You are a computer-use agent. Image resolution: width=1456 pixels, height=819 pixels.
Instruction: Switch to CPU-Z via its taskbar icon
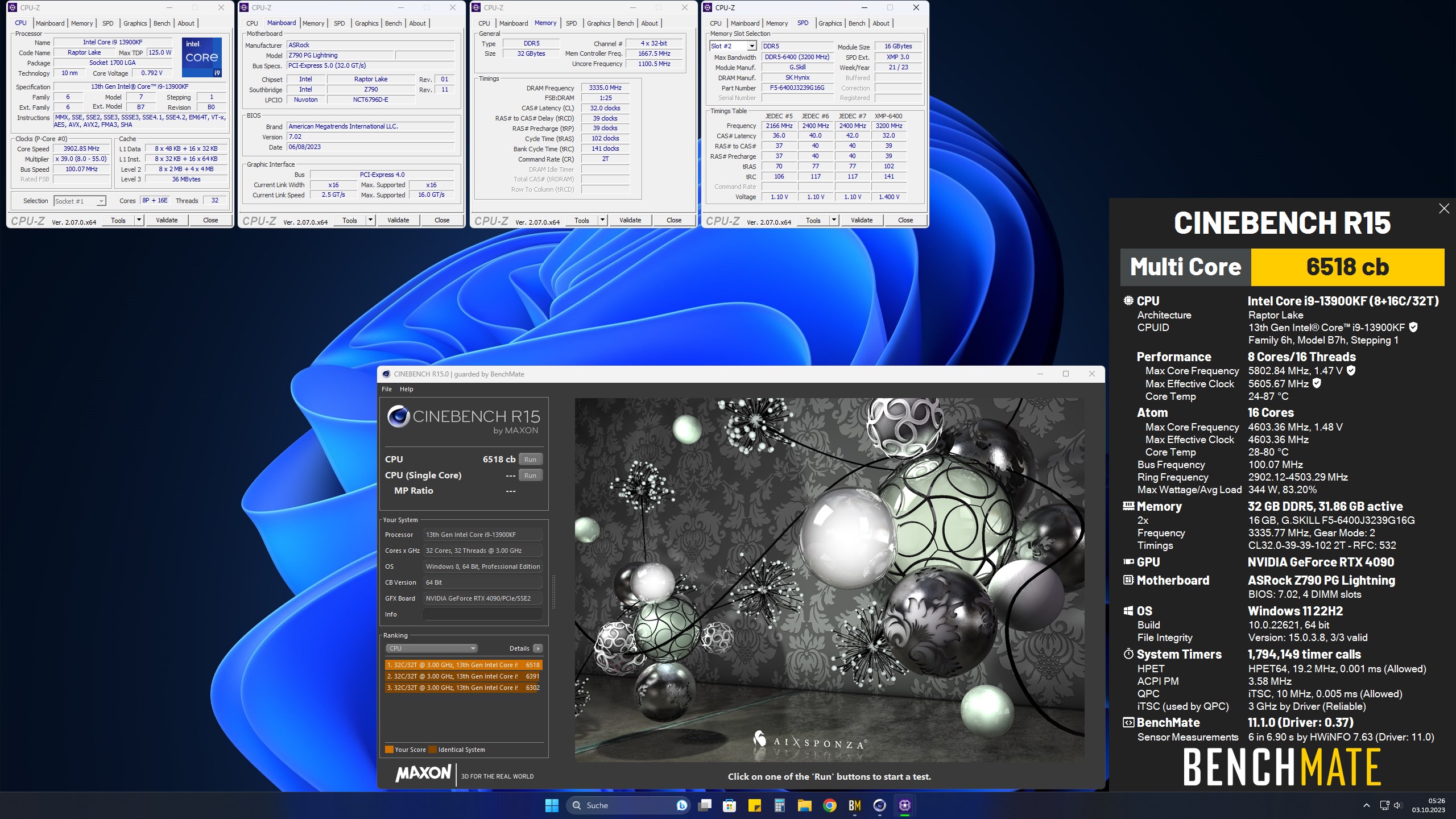(905, 805)
